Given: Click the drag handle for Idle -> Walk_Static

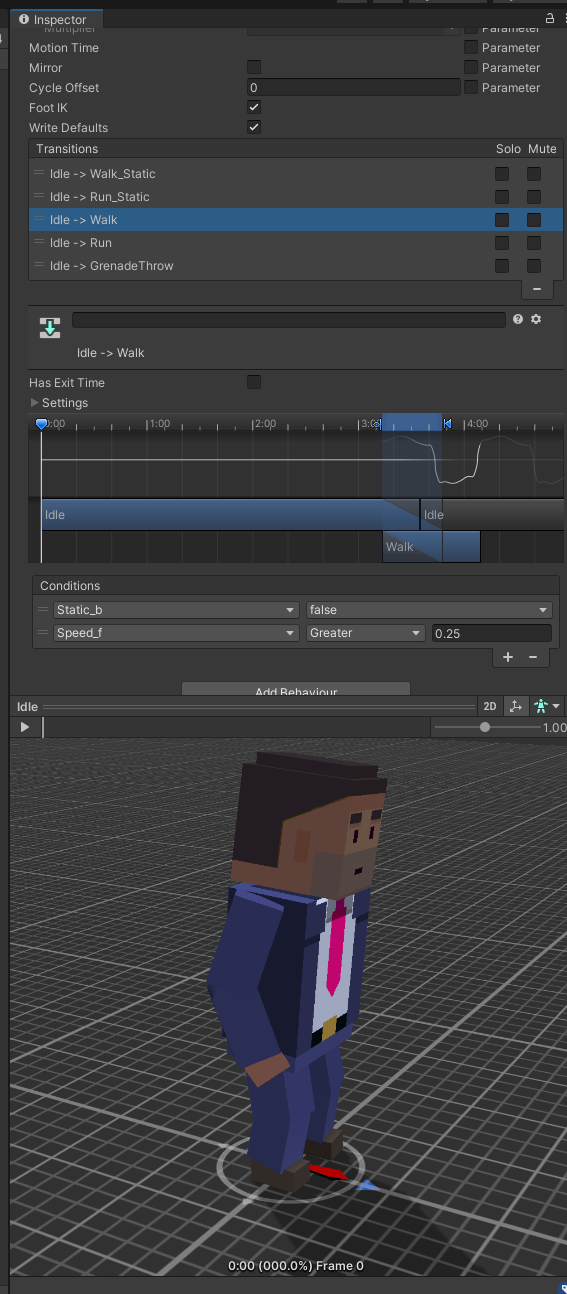Looking at the screenshot, I should [x=39, y=173].
